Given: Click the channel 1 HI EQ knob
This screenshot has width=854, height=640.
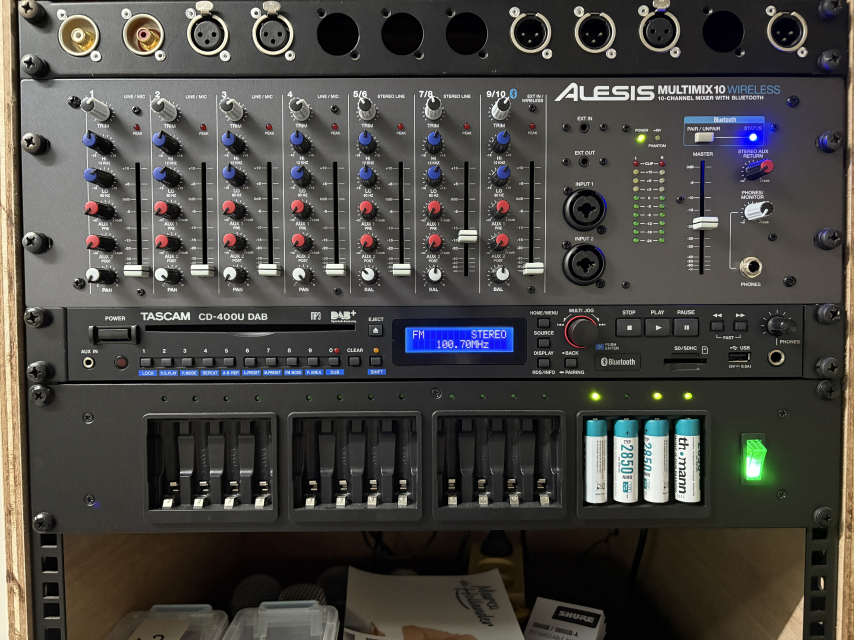Looking at the screenshot, I should pyautogui.click(x=97, y=143).
